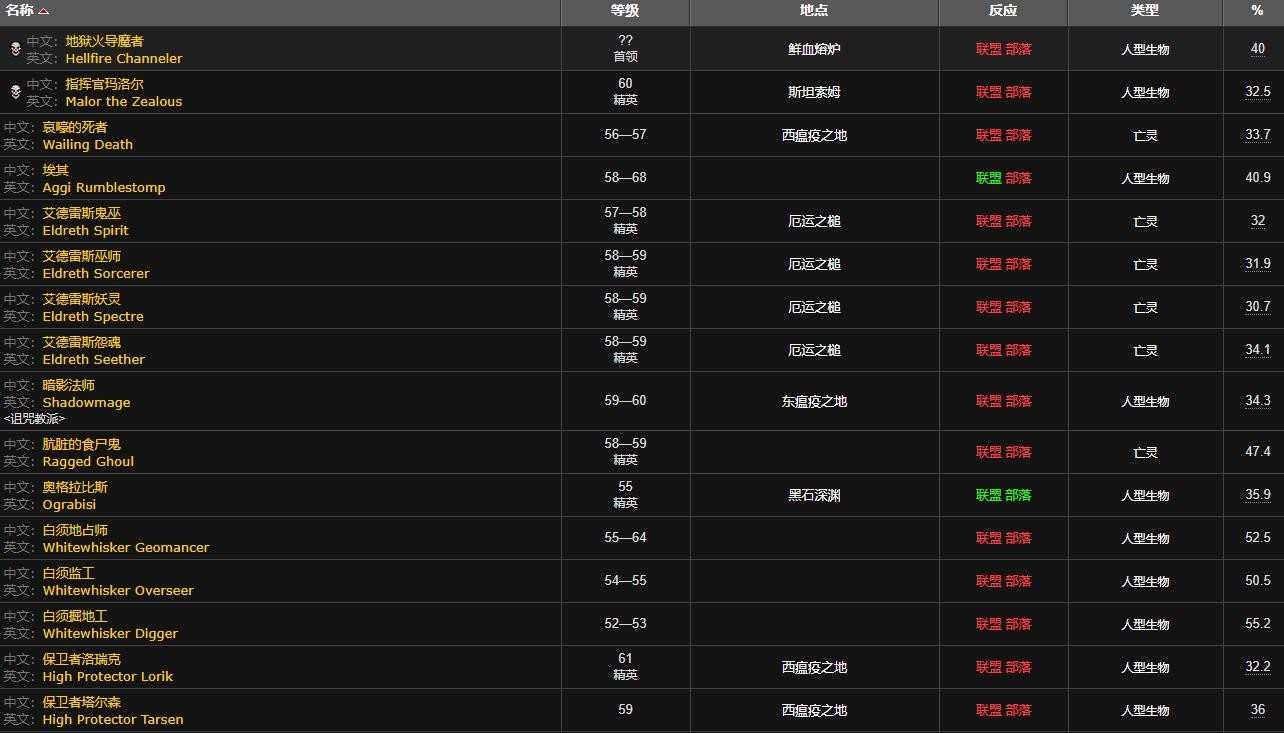This screenshot has height=733, width=1284.
Task: Open Wailing Death NPC link
Action: [x=88, y=144]
